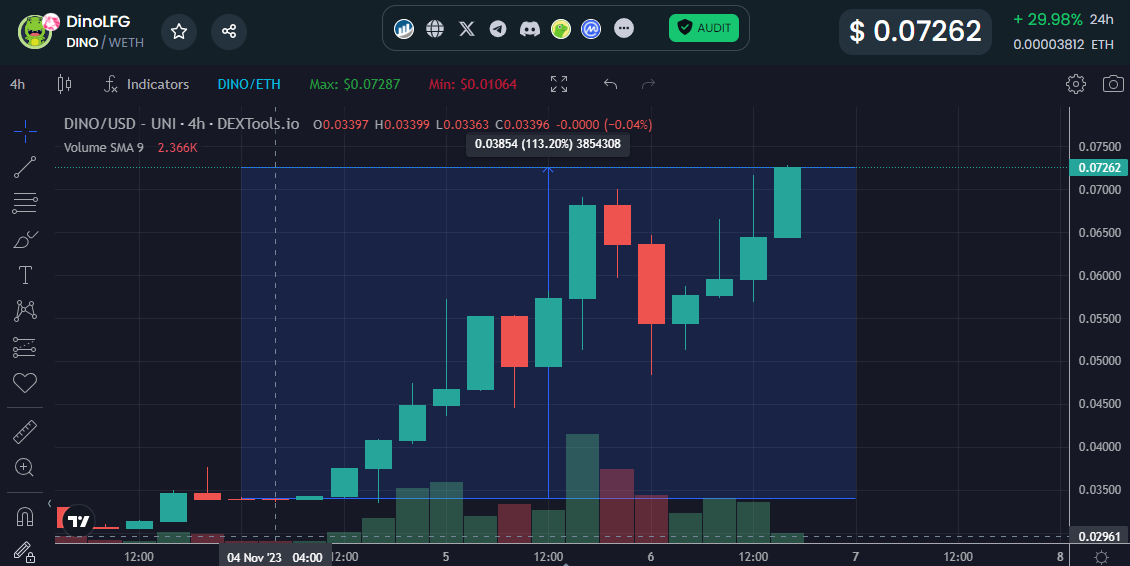Click the 04 Nov '23 04:00 time marker
Screen dimensions: 1130x566
click(275, 557)
